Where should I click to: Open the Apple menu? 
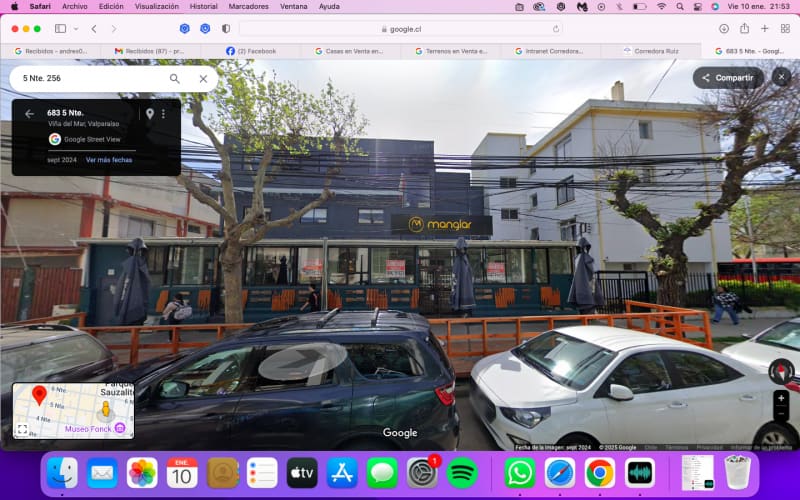click(15, 7)
